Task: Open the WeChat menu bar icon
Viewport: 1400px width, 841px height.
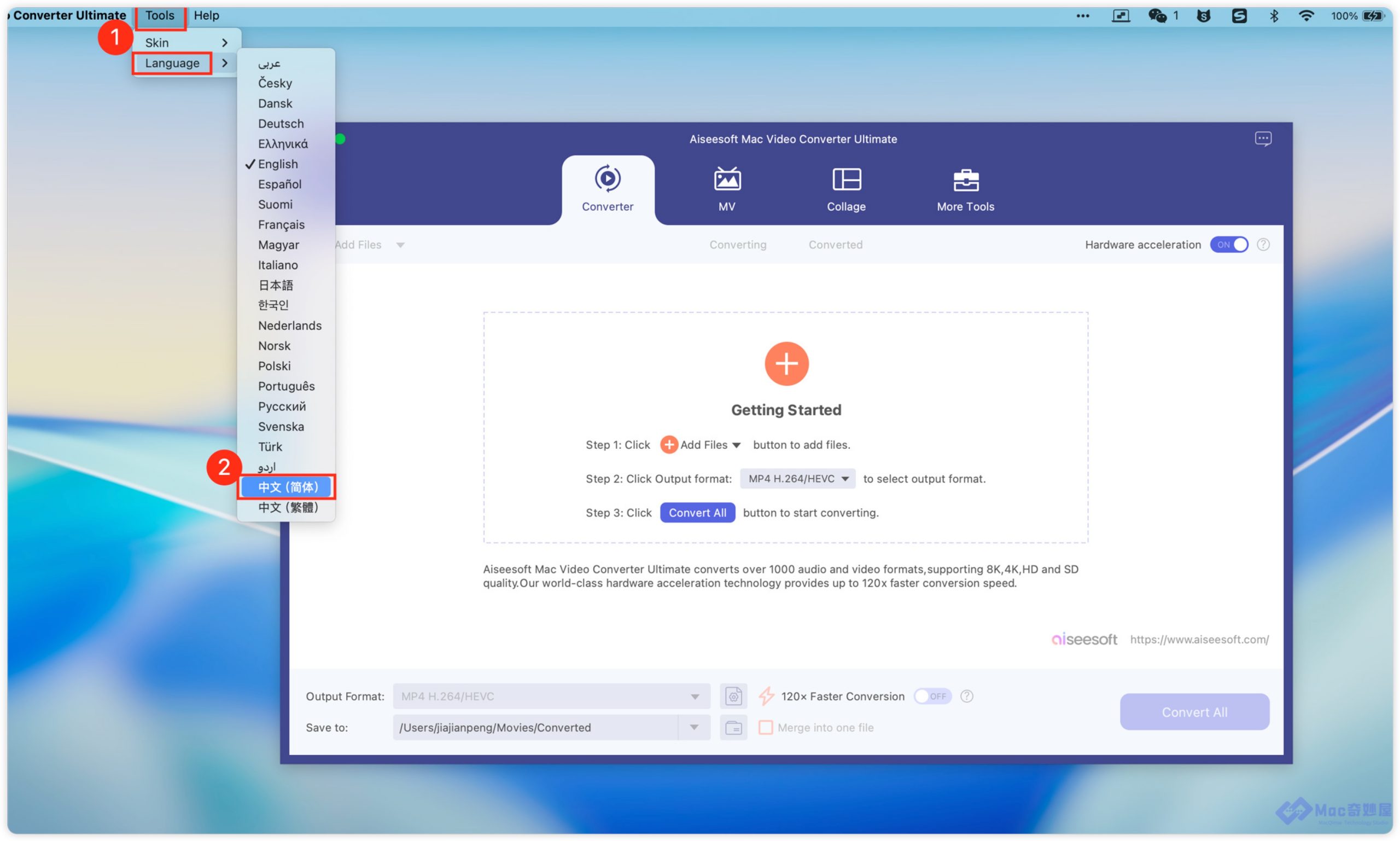Action: [x=1157, y=15]
